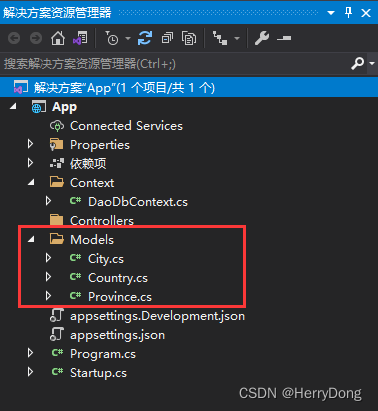Select Connected Services item
This screenshot has width=378, height=411.
[126, 126]
